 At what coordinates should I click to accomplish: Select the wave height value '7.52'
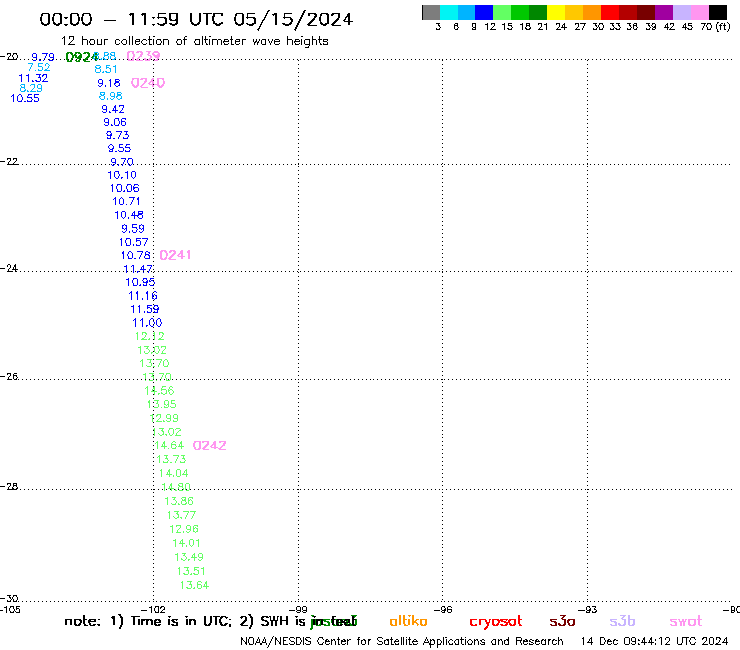pos(39,68)
